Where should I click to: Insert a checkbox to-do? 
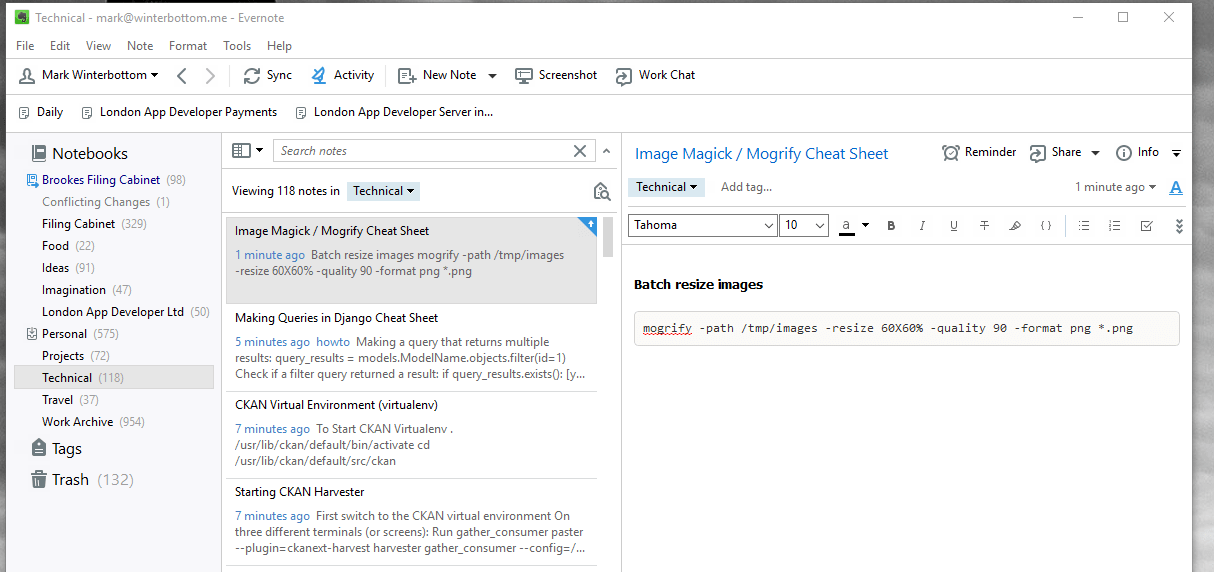coord(1146,226)
